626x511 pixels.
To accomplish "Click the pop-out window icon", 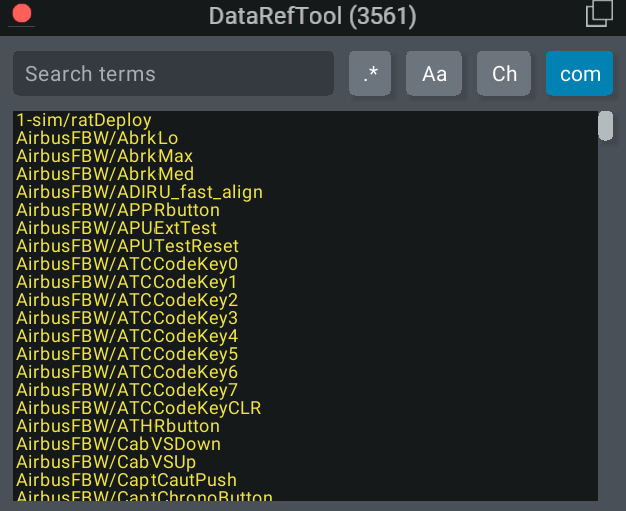I will (598, 13).
